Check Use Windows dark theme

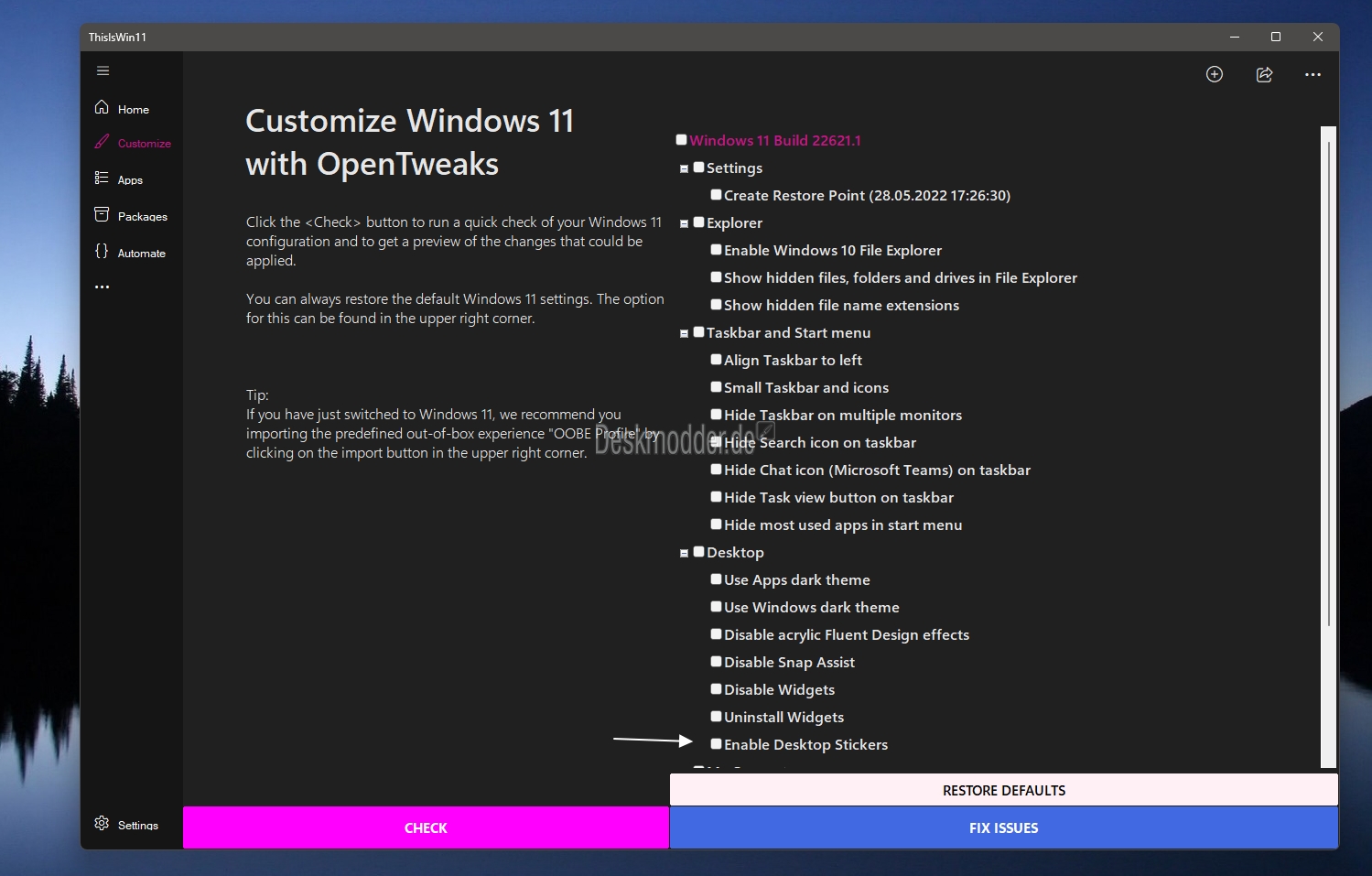[x=716, y=606]
